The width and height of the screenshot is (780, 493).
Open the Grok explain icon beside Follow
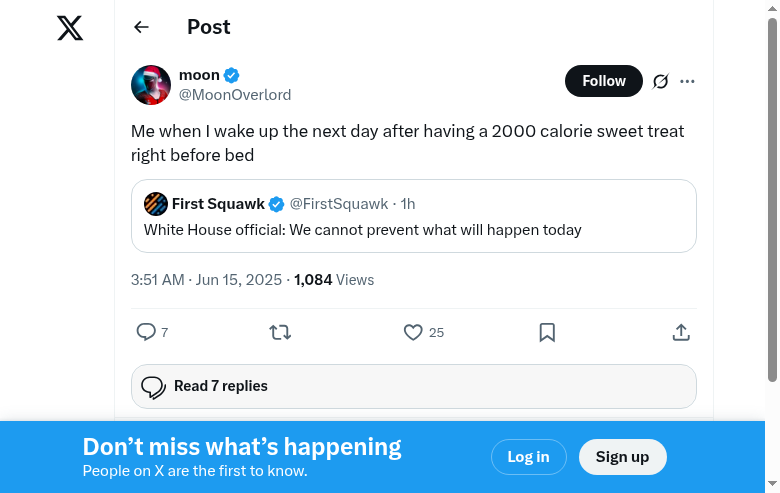660,81
